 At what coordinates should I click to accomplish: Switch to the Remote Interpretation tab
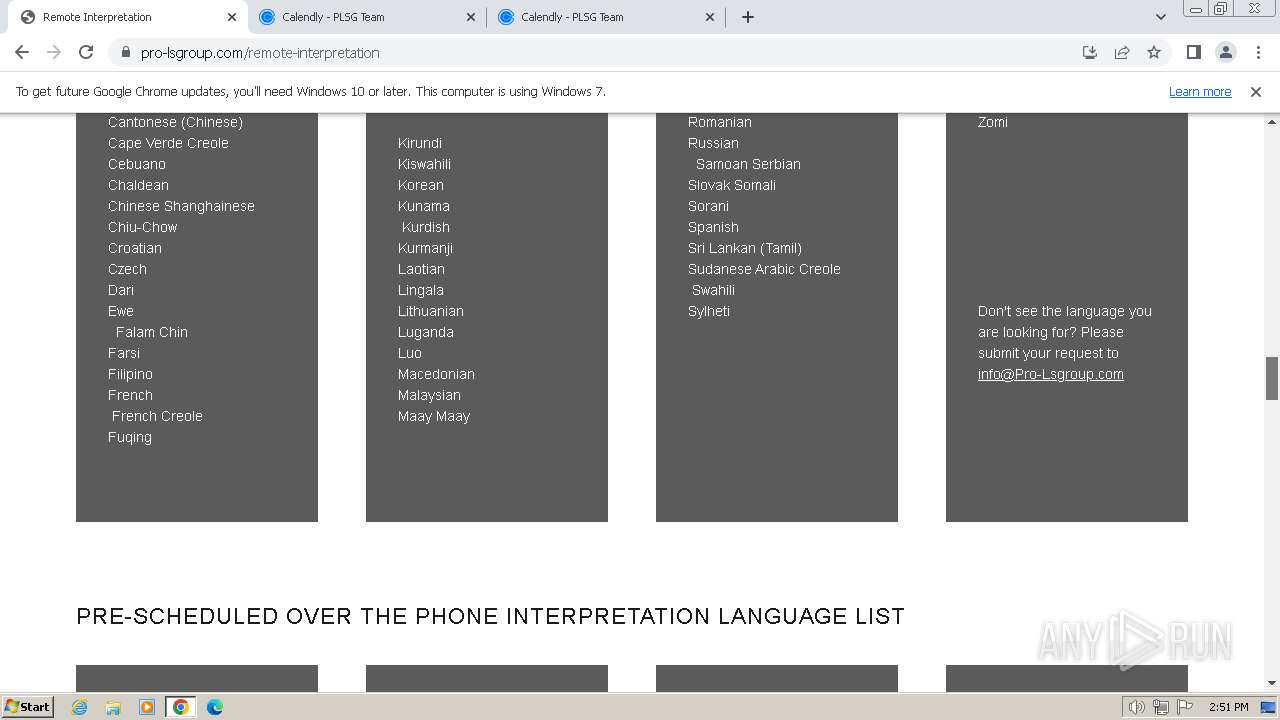[x=127, y=17]
